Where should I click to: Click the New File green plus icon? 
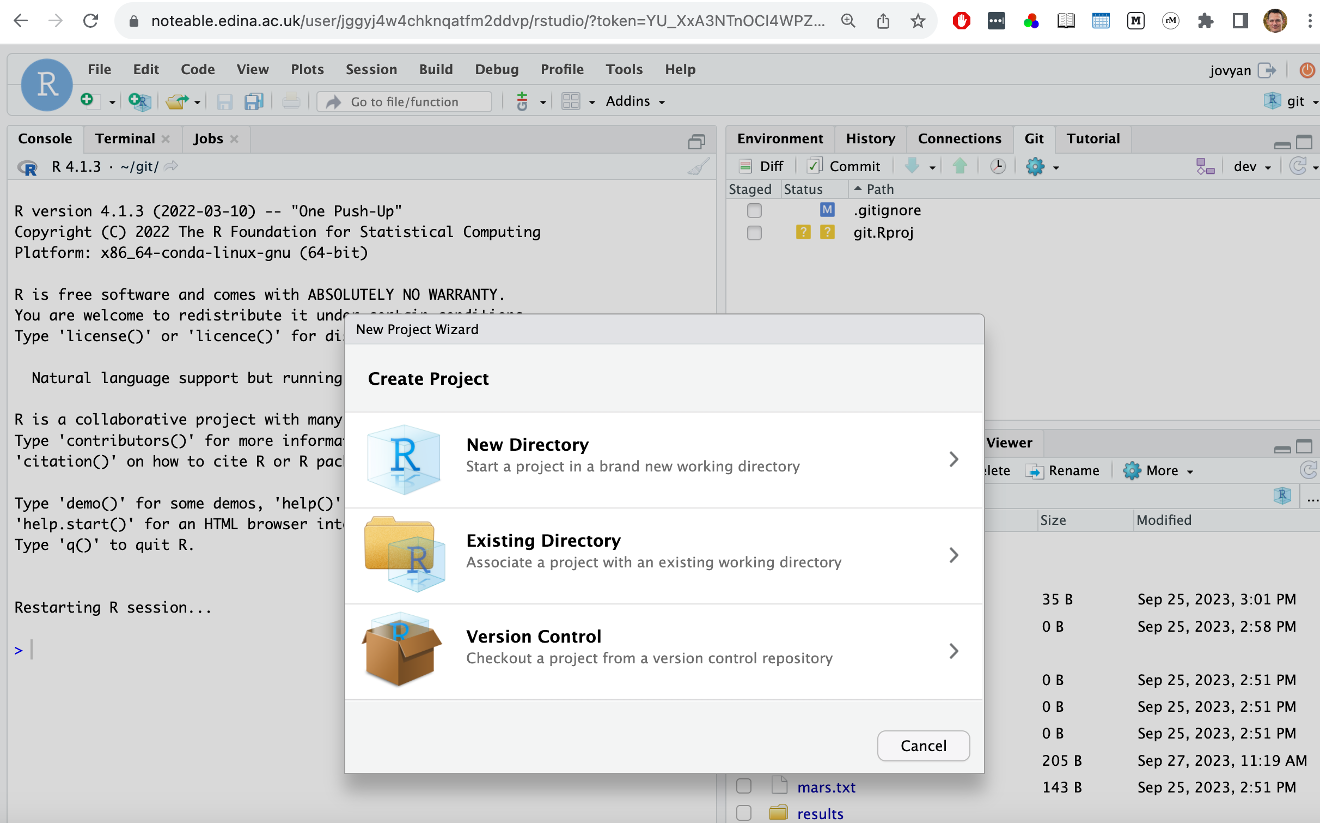pos(88,101)
